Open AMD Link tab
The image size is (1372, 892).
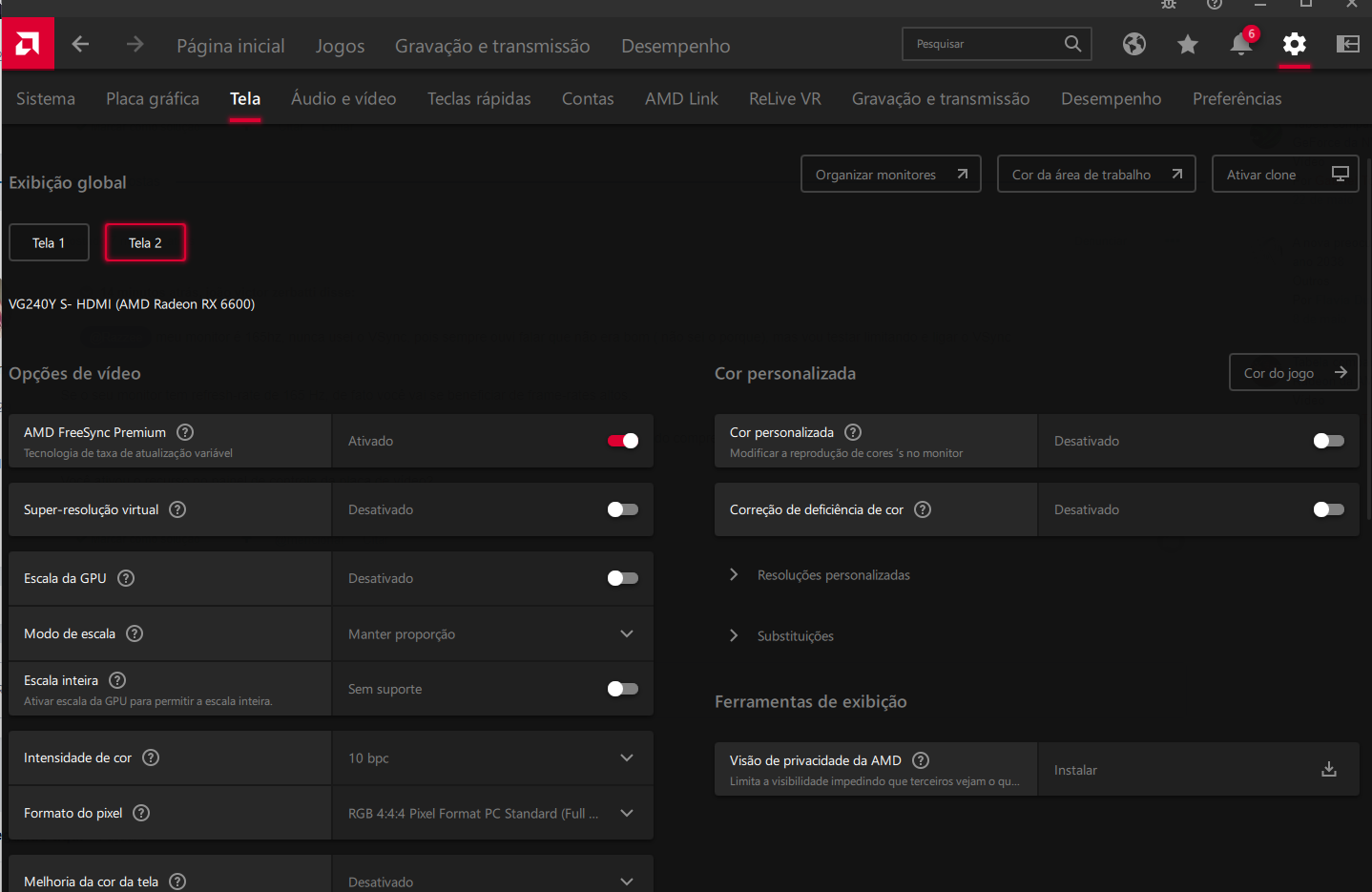point(681,98)
